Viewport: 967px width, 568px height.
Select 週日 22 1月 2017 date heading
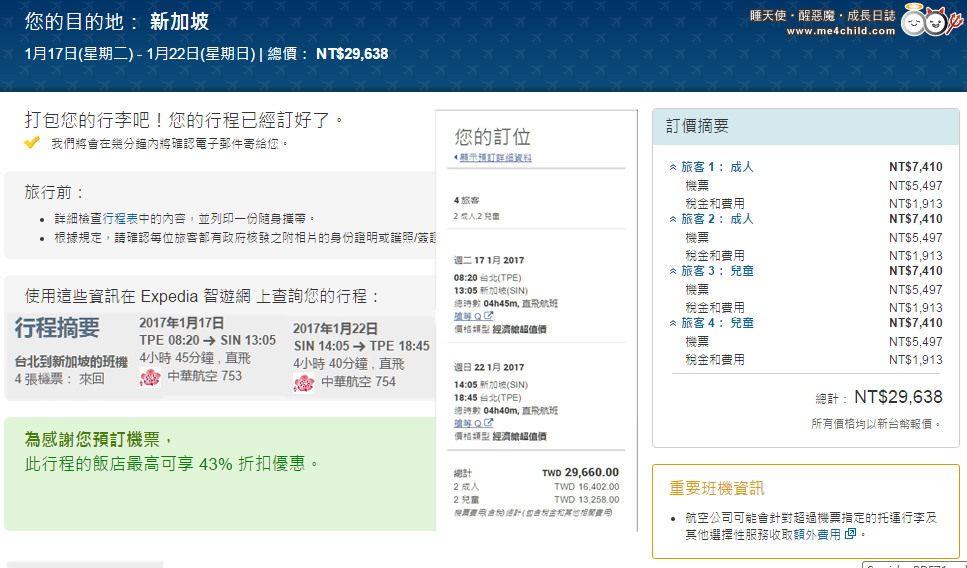489,368
